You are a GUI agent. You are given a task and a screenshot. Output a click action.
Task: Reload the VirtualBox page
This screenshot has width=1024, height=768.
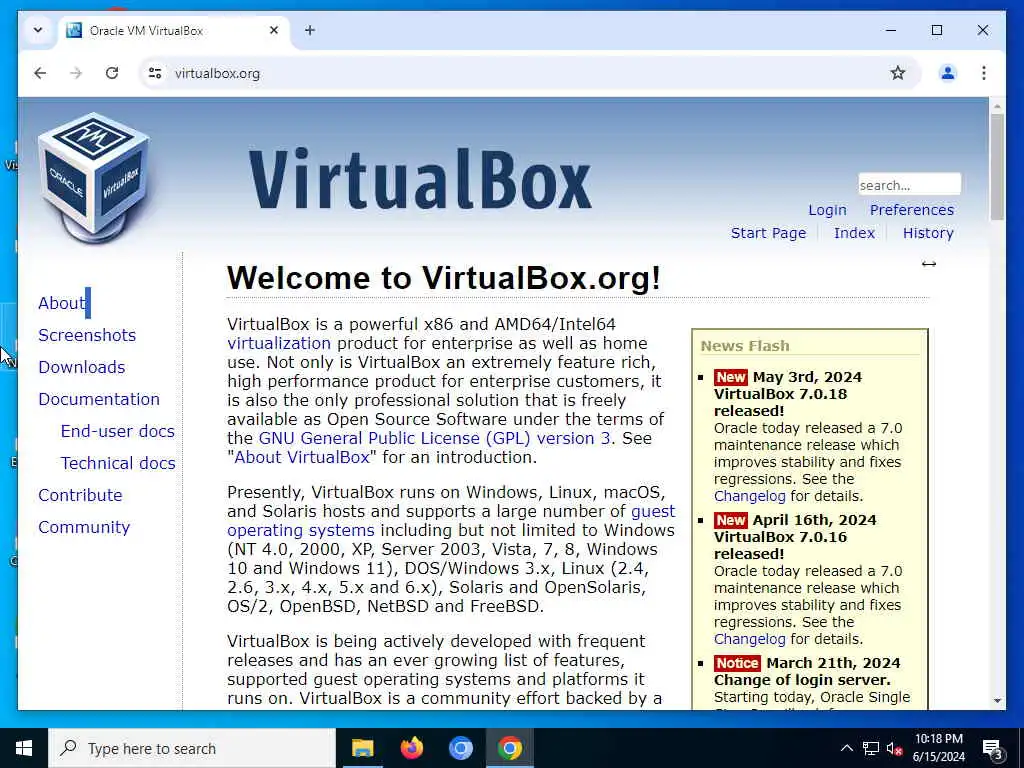tap(112, 73)
